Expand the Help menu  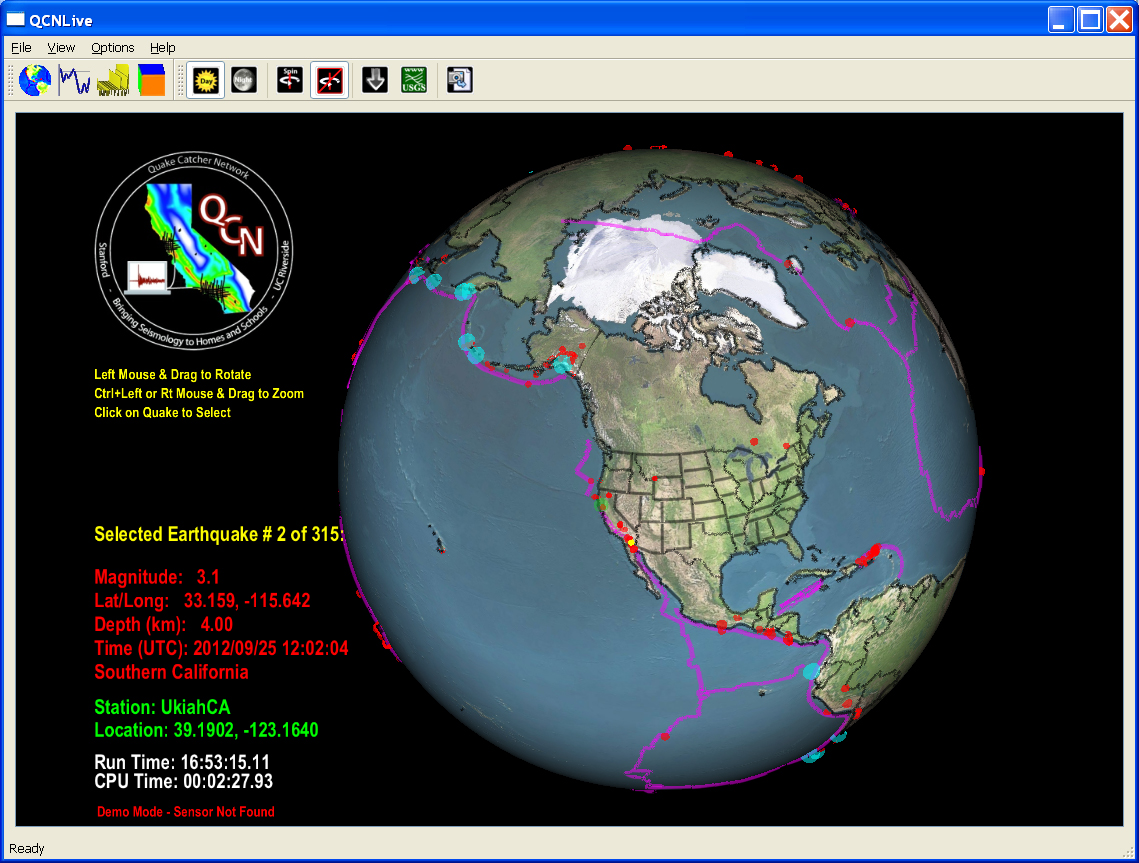click(x=162, y=47)
